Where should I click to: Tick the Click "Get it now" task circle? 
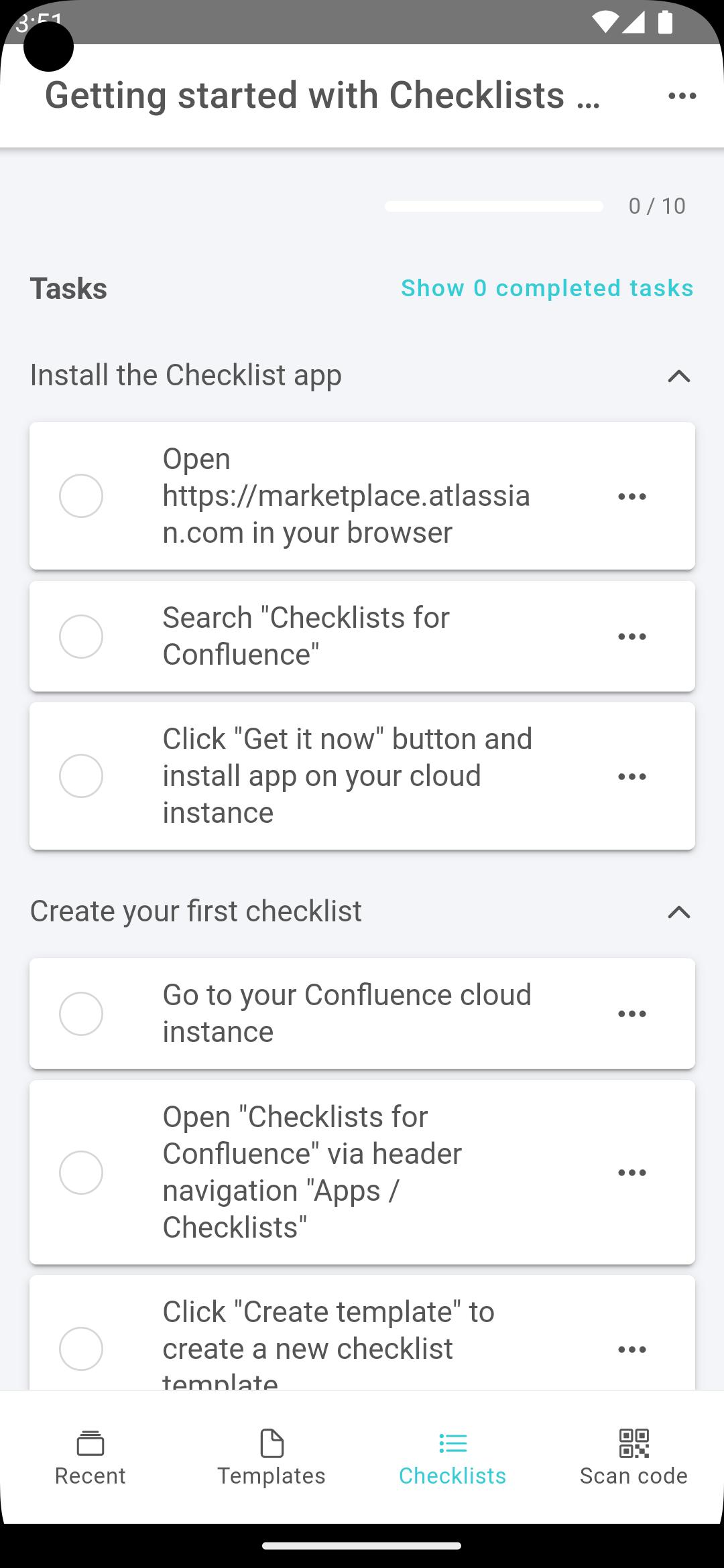81,776
